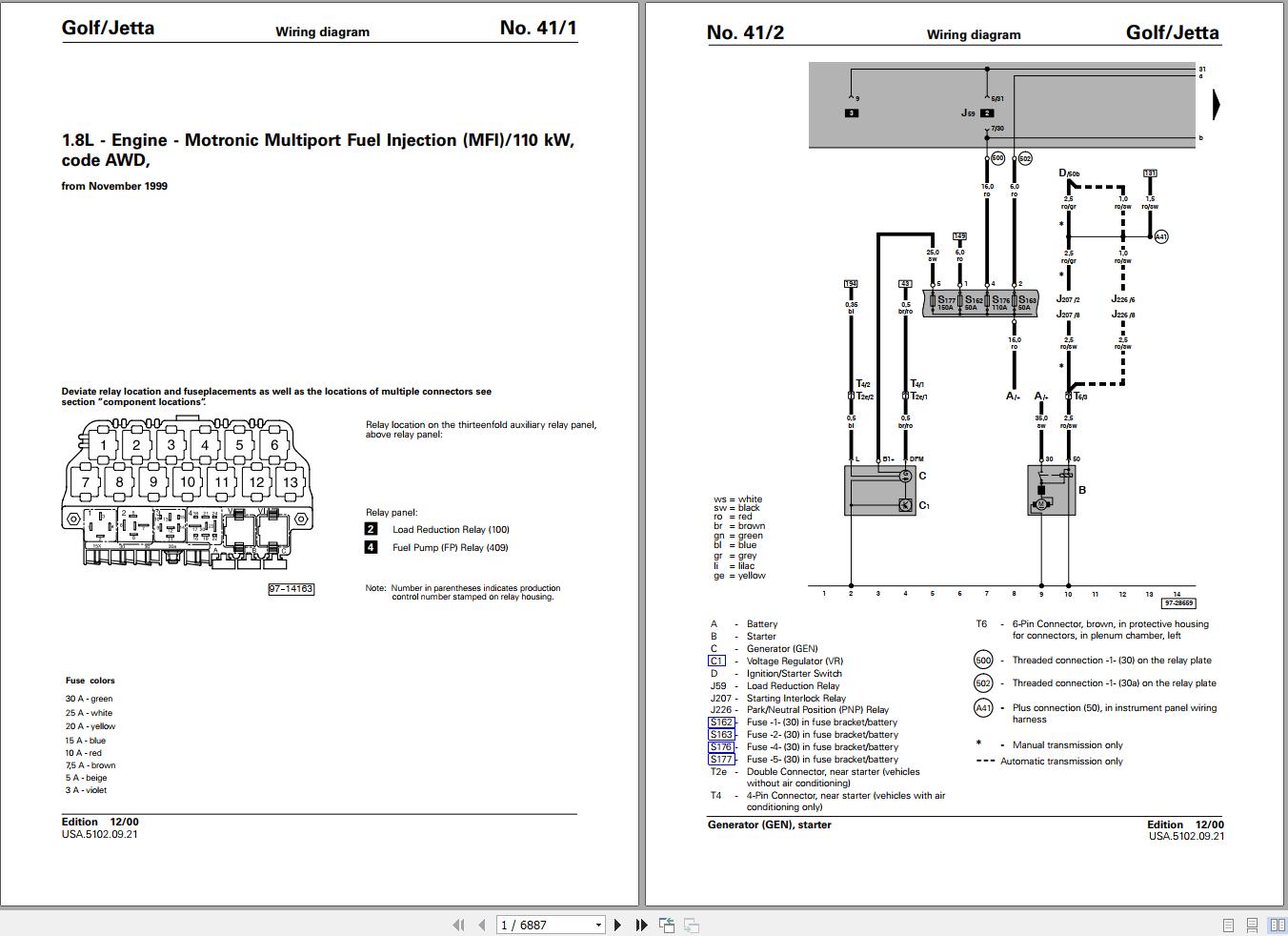The image size is (1288, 936).
Task: Open the S177 fuse reference link
Action: 721,760
